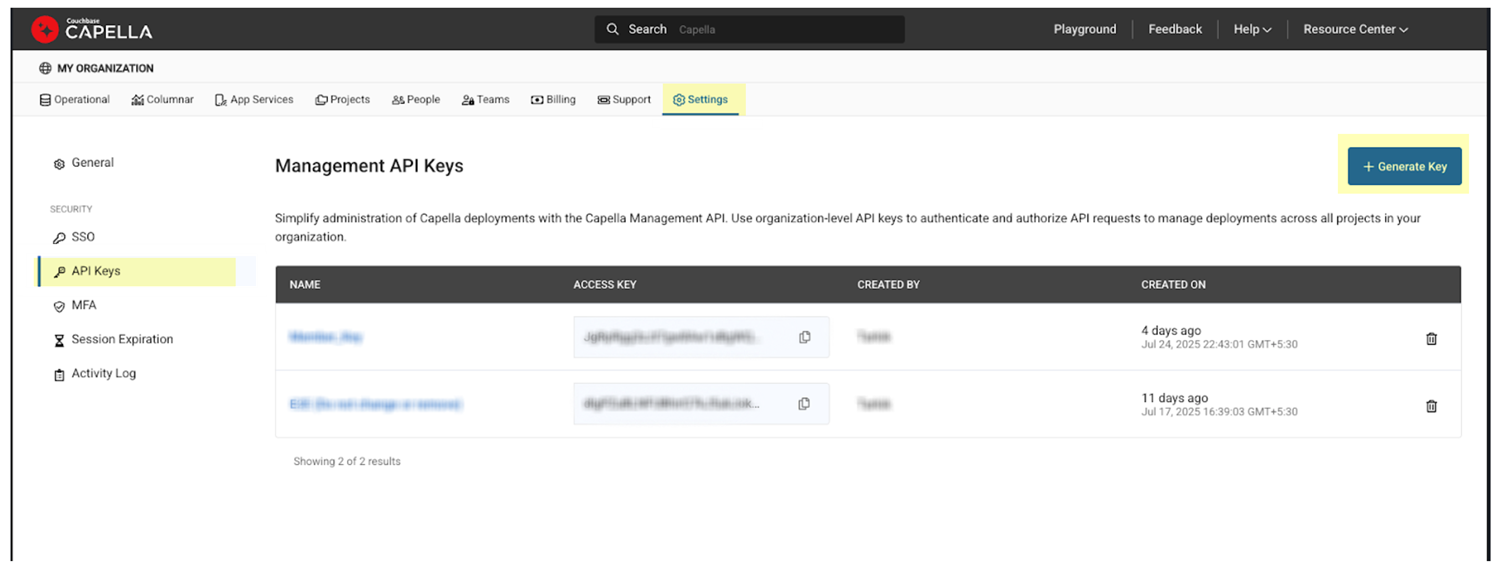1500x586 pixels.
Task: Expand the Resource Center dropdown
Action: click(1355, 29)
